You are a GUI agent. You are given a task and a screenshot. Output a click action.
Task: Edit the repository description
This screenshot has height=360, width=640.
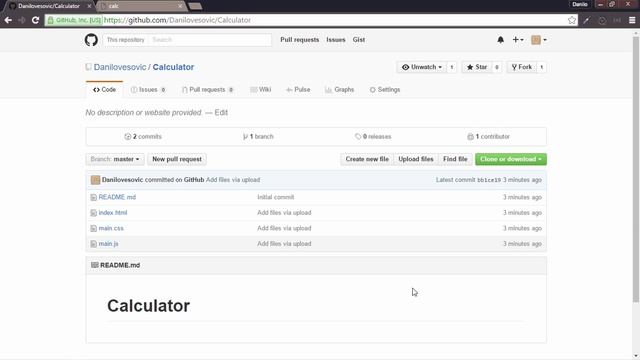coord(221,113)
